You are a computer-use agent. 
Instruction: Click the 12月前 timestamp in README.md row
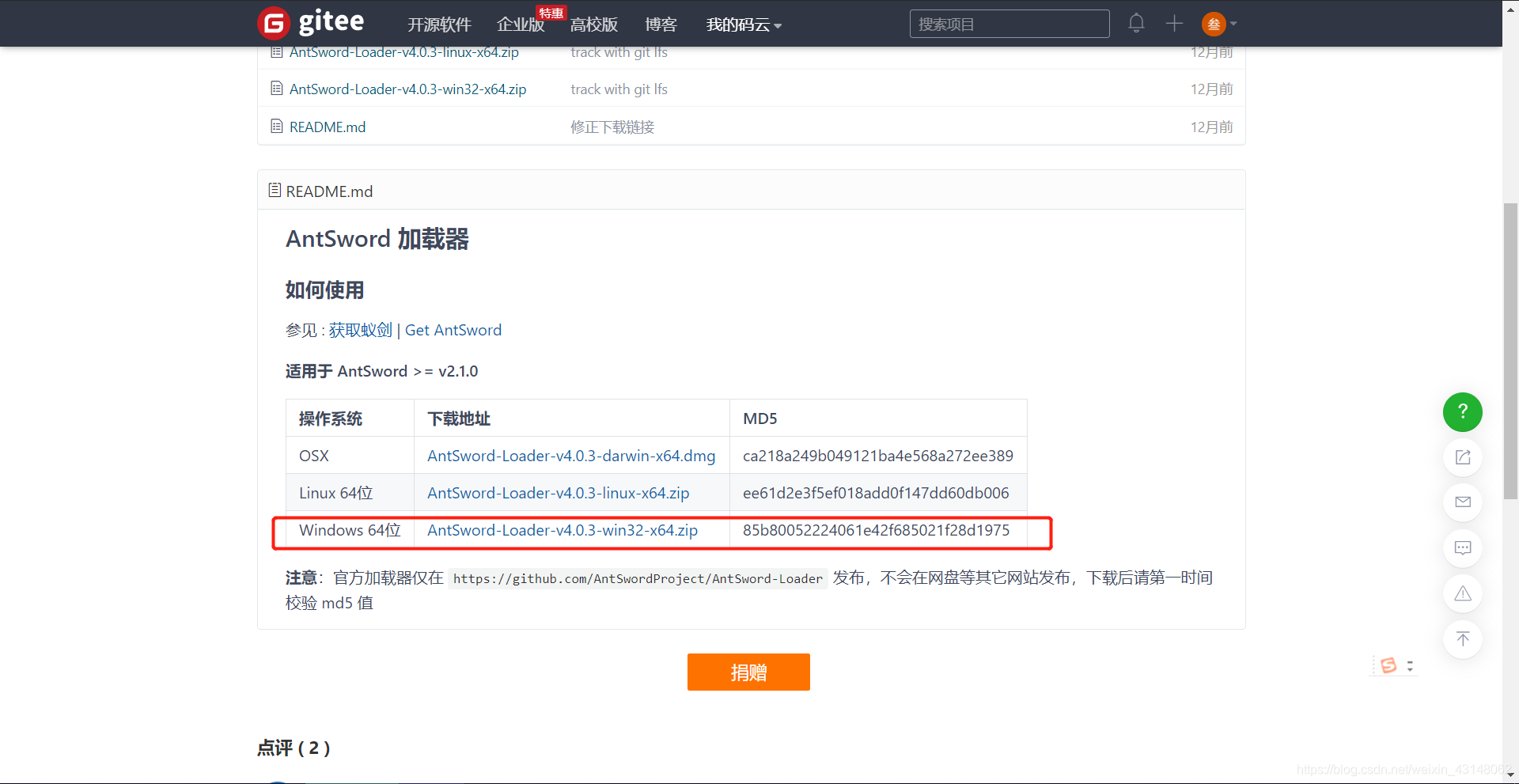[1212, 127]
